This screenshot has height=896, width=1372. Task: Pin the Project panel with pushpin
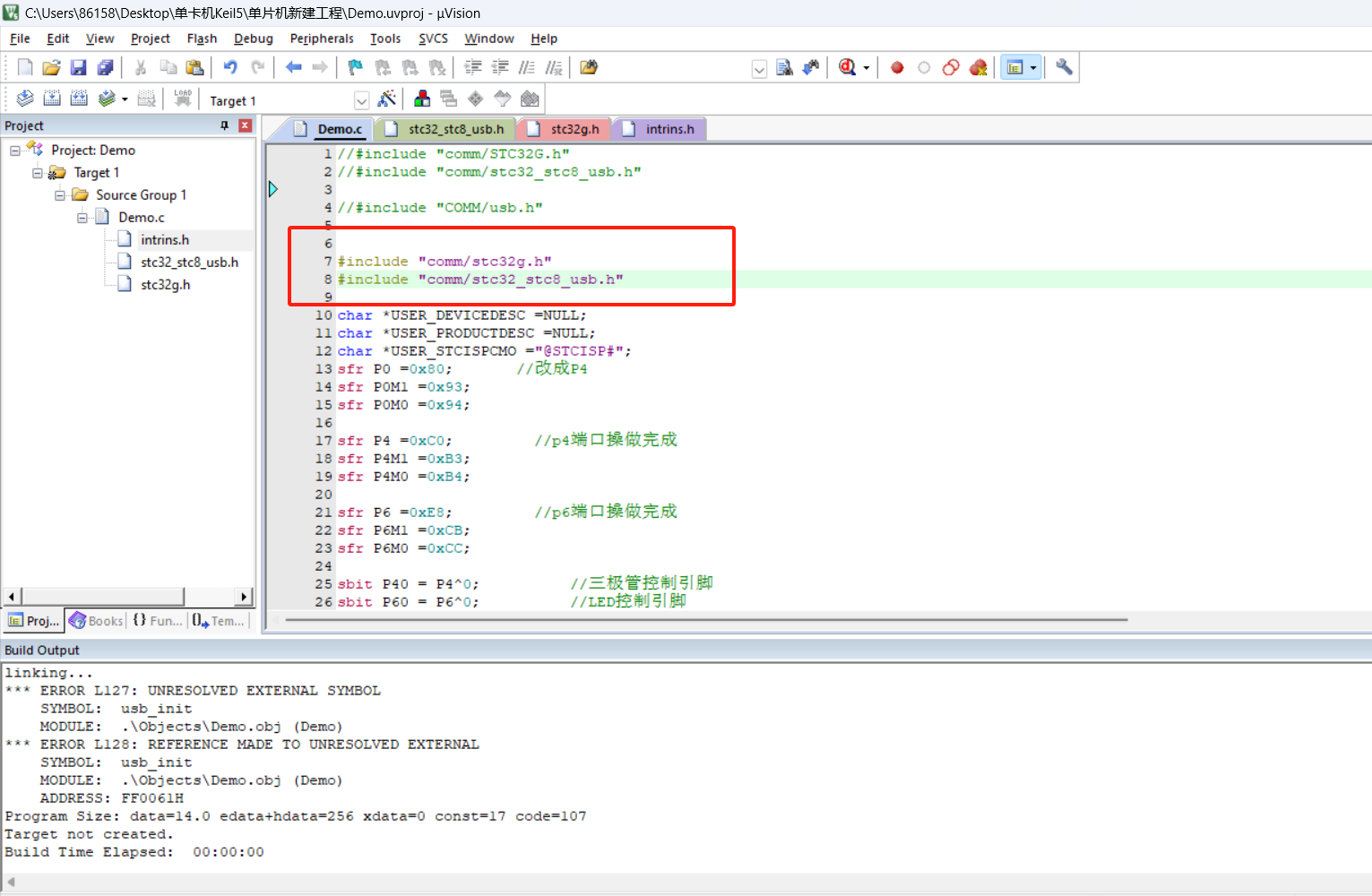[224, 125]
